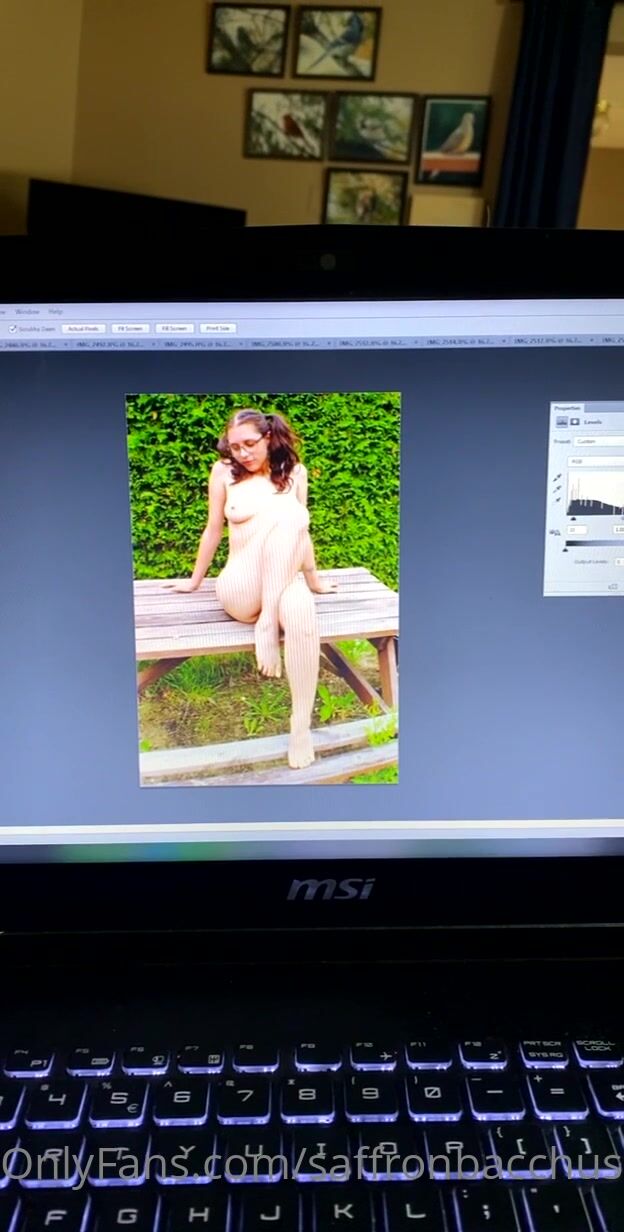
Task: Click the Levels adjustment icon in Properties
Action: (561, 422)
